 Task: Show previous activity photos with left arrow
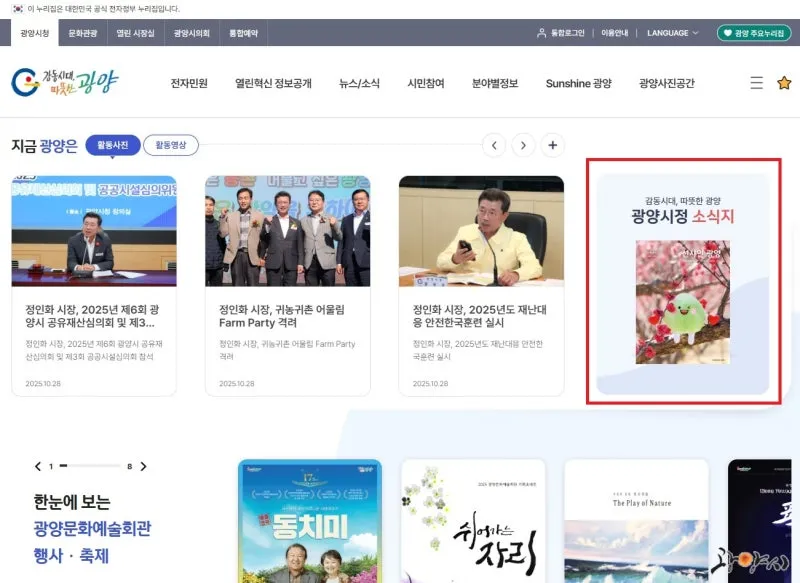[493, 146]
